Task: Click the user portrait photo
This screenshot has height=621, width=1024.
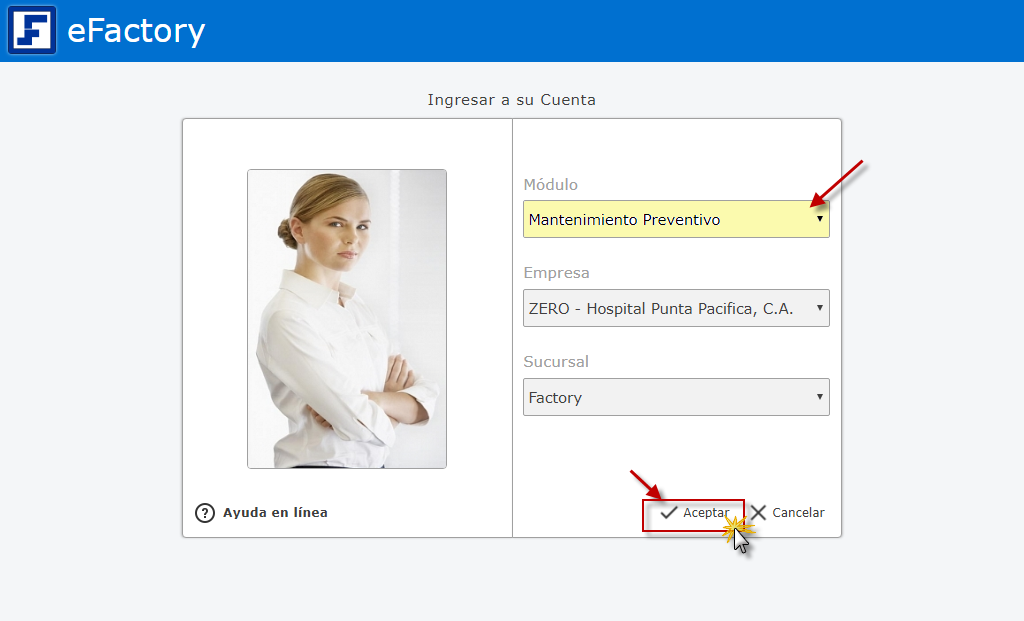Action: click(x=347, y=318)
